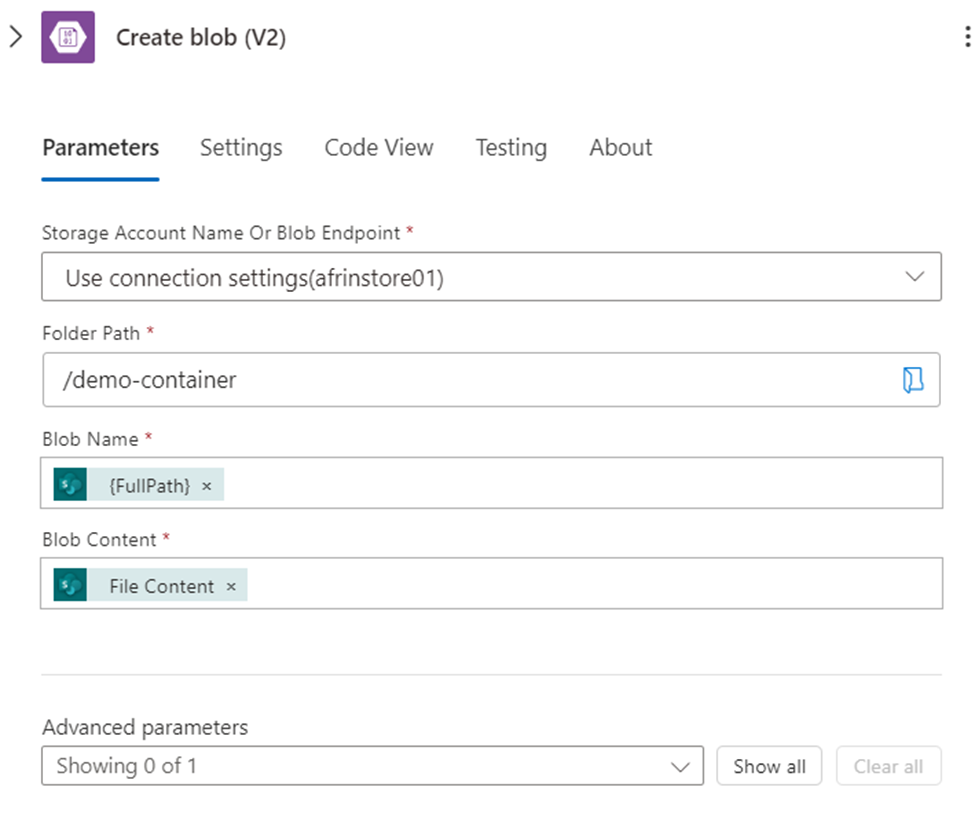This screenshot has height=835, width=975.
Task: Click inside the Blob Name field
Action: pos(500,484)
